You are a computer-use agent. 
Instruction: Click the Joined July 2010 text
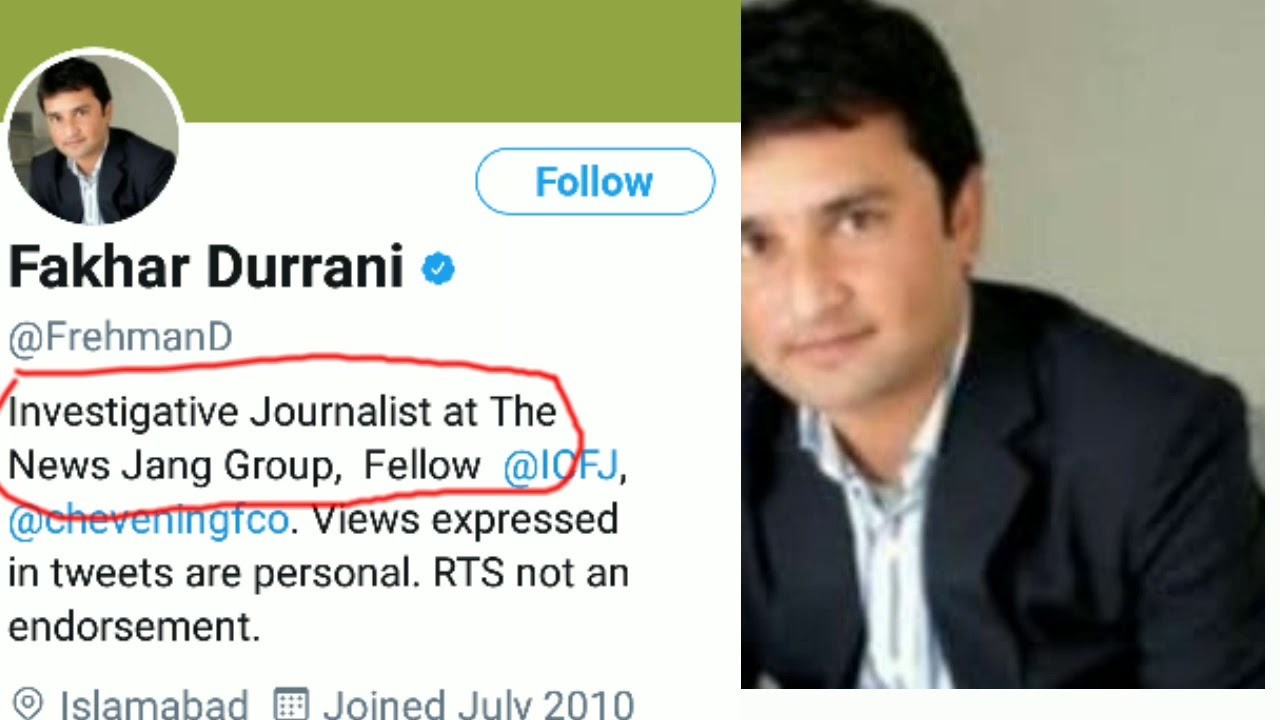(478, 704)
